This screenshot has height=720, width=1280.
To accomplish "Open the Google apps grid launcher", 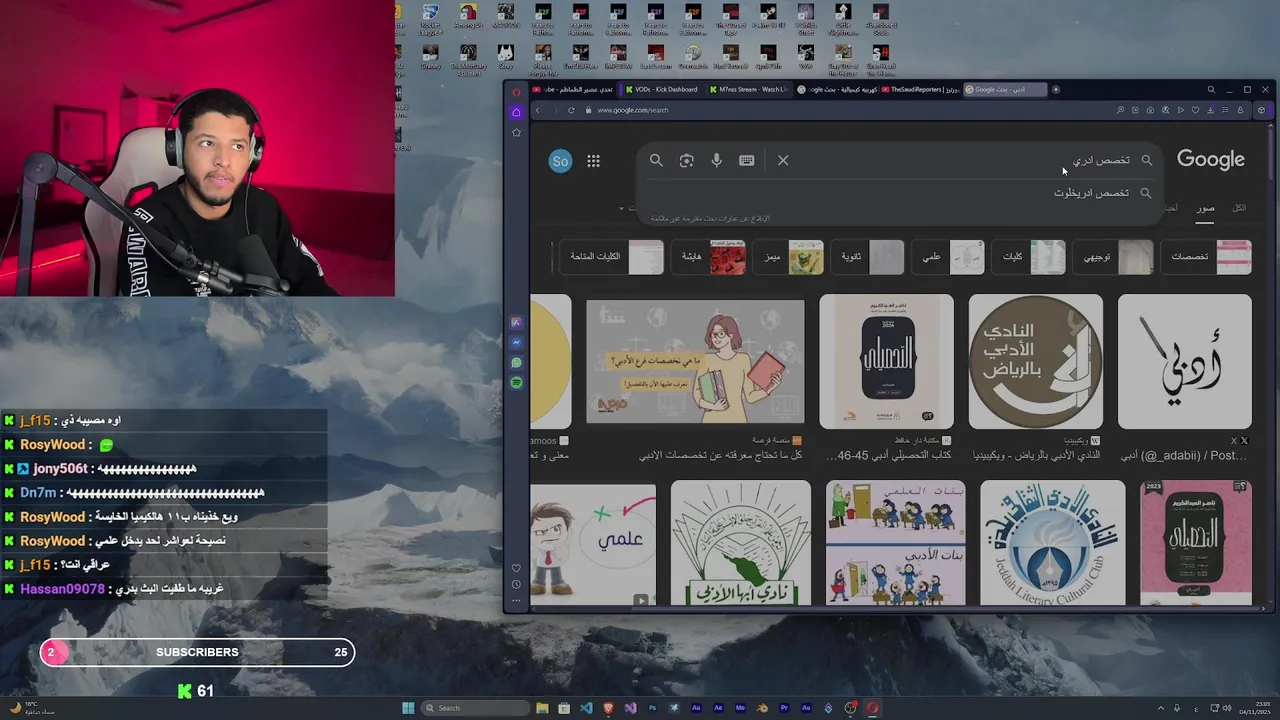I will (x=593, y=161).
